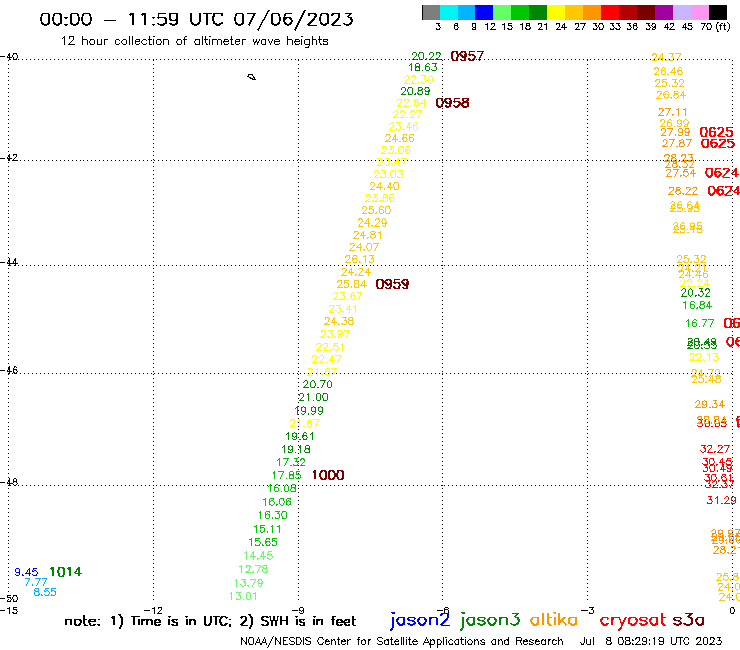The image size is (740, 650).
Task: Click the wave height value 27.11
Action: pos(673,112)
